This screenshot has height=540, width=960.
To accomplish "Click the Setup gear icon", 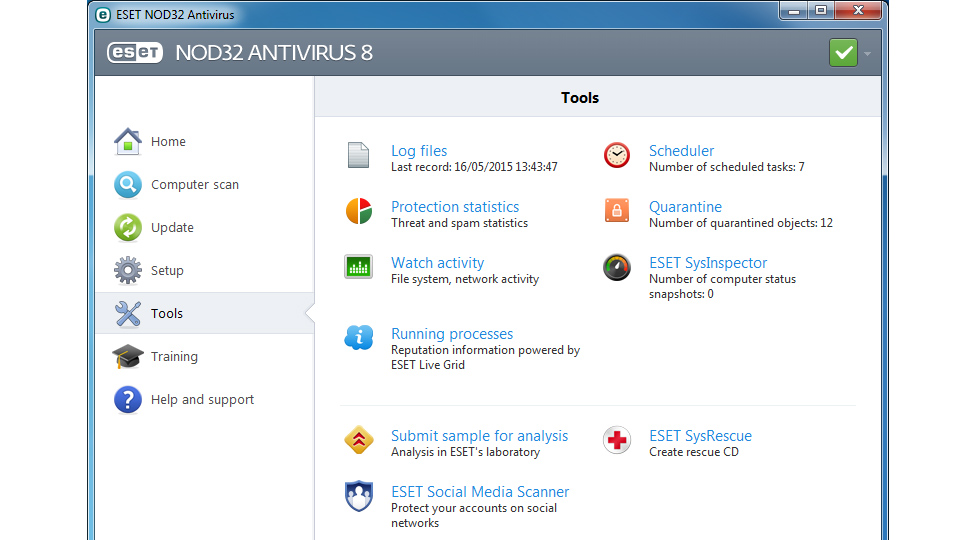I will [x=127, y=270].
